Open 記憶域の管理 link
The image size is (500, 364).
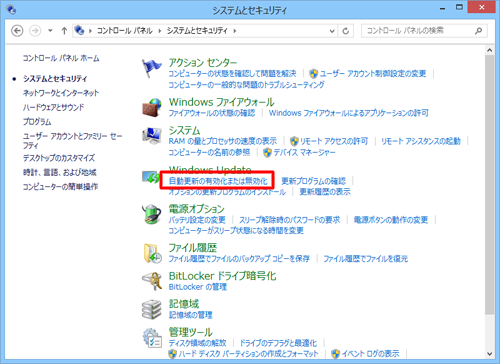(190, 315)
